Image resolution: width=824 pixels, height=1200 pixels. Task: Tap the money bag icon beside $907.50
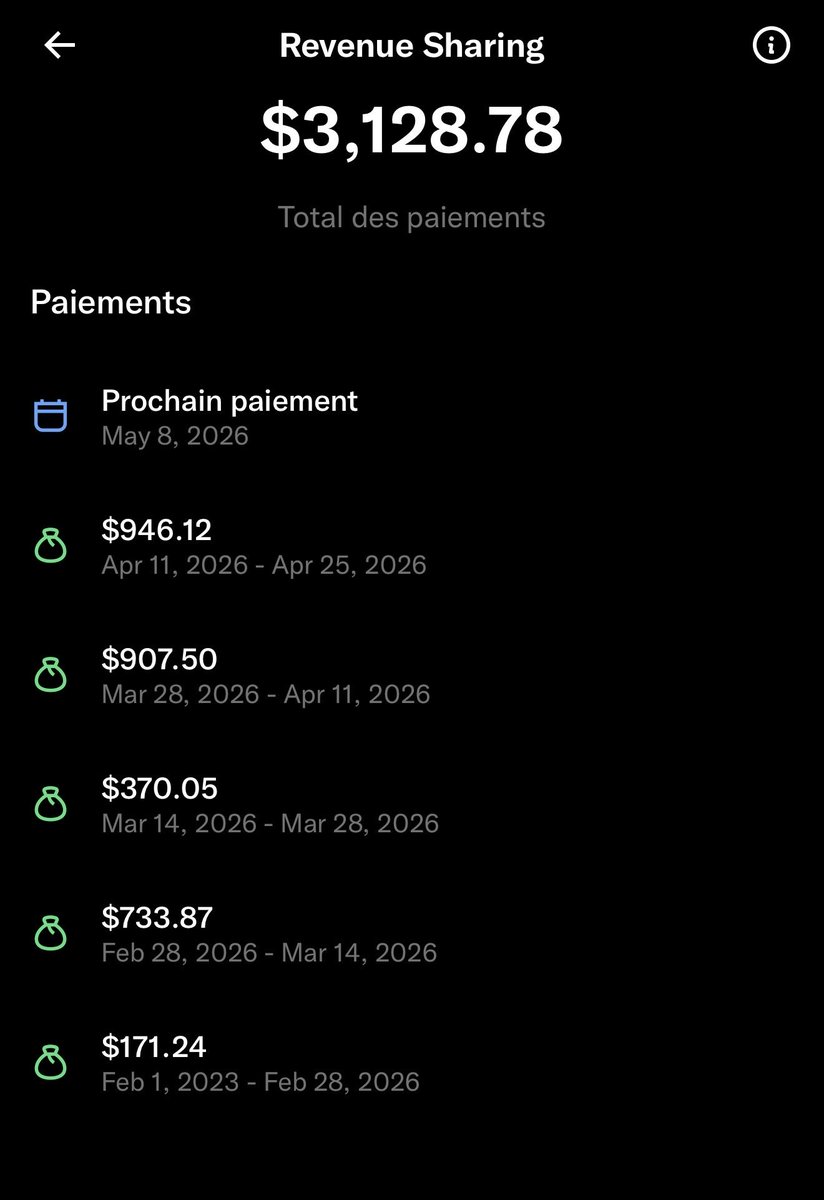50,675
